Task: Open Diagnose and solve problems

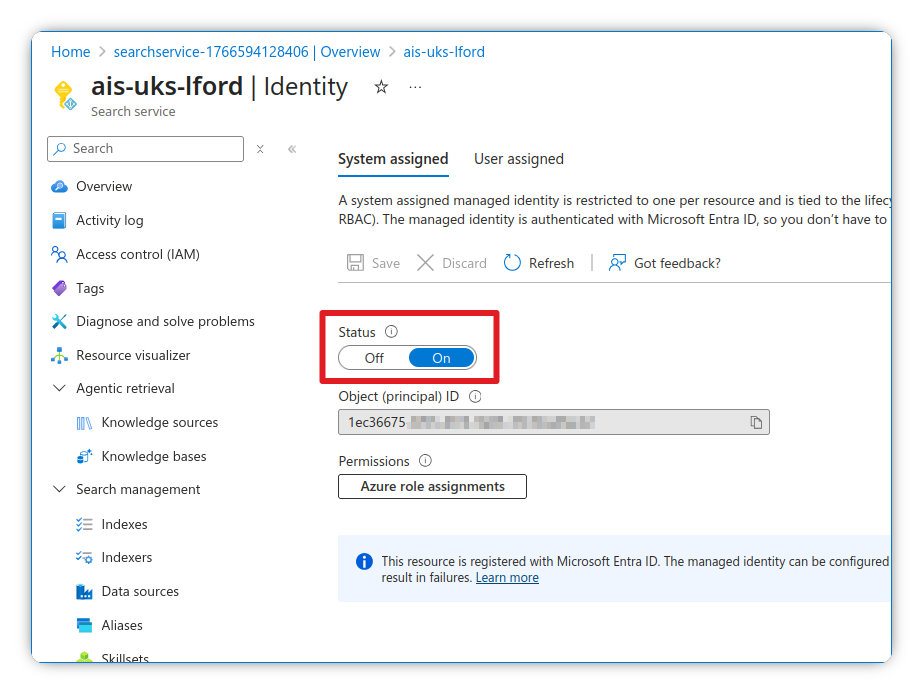Action: point(164,321)
